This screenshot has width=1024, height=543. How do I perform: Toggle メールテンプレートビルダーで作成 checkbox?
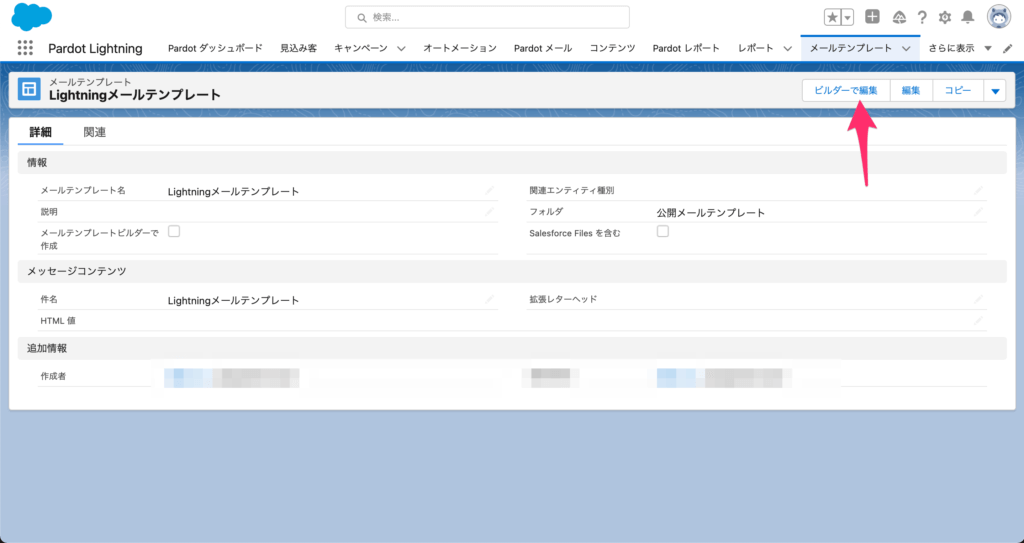pos(174,231)
